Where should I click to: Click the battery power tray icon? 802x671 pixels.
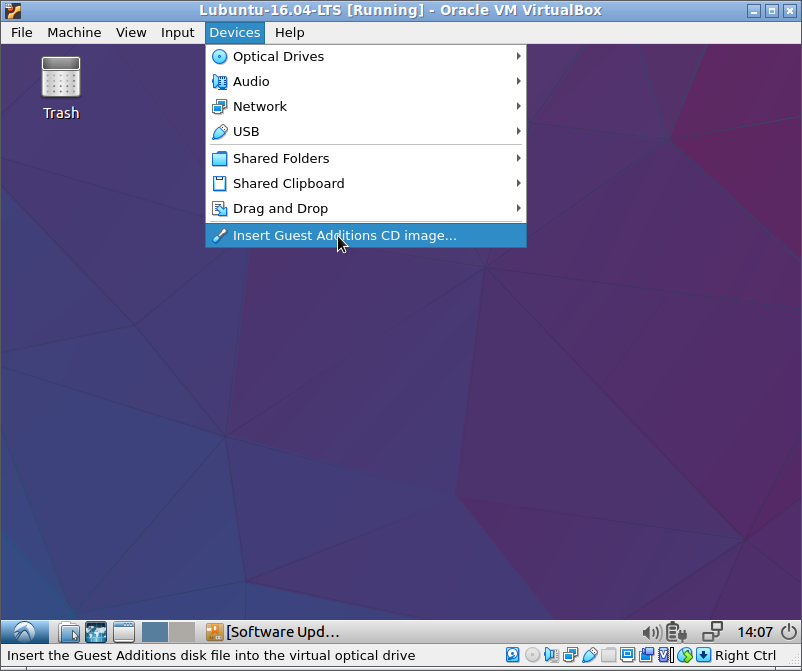(x=676, y=632)
